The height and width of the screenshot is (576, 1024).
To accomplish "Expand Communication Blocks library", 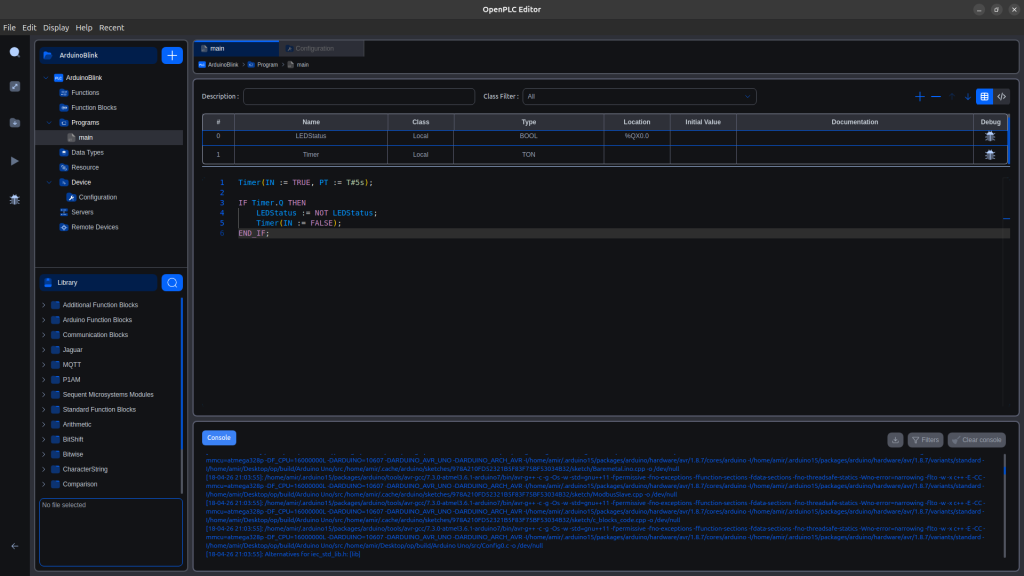I will [44, 335].
